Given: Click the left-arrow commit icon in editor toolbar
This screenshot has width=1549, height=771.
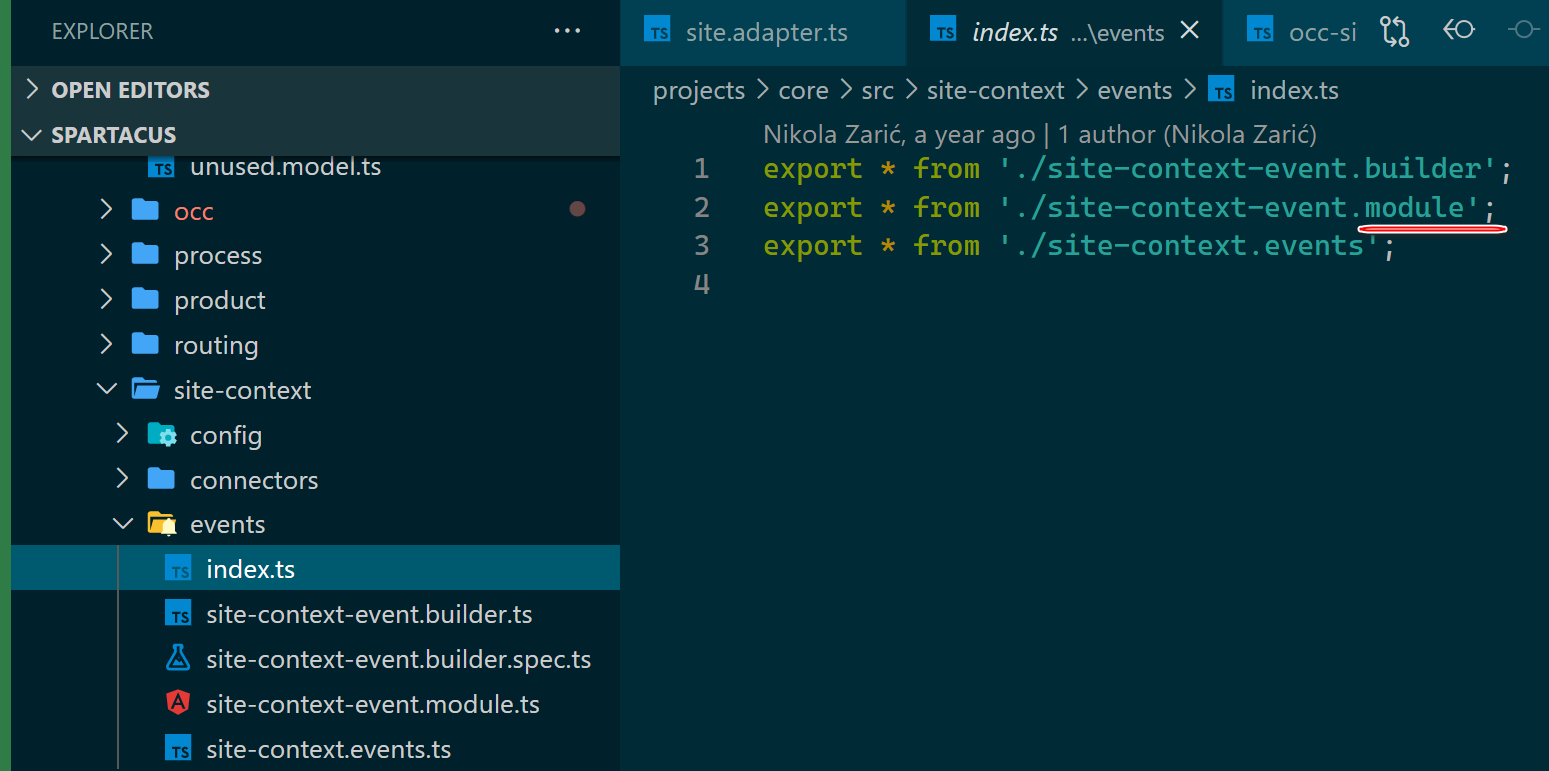Looking at the screenshot, I should (x=1458, y=31).
